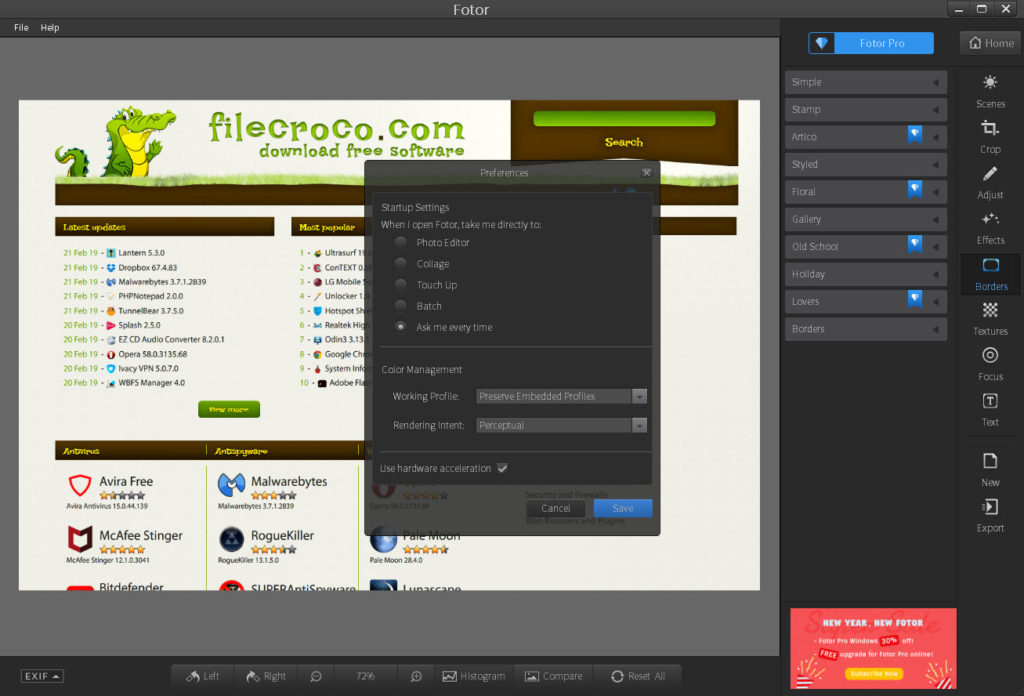Expand the Borders category row
This screenshot has height=696, width=1024.
click(x=866, y=329)
